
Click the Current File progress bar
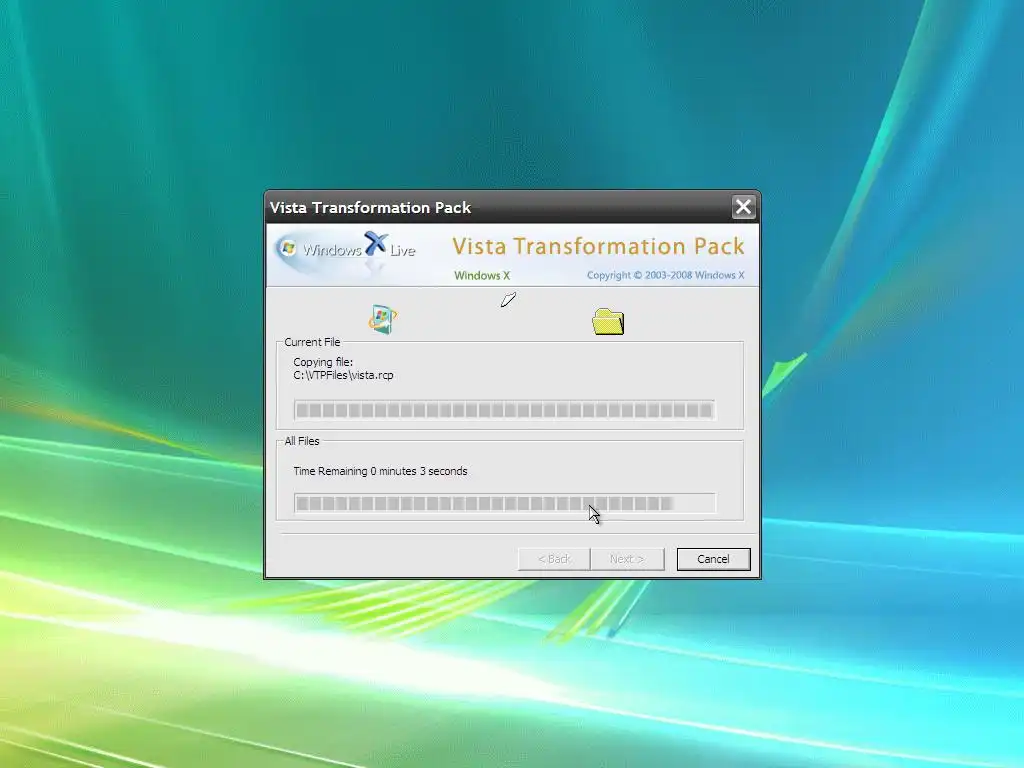504,410
